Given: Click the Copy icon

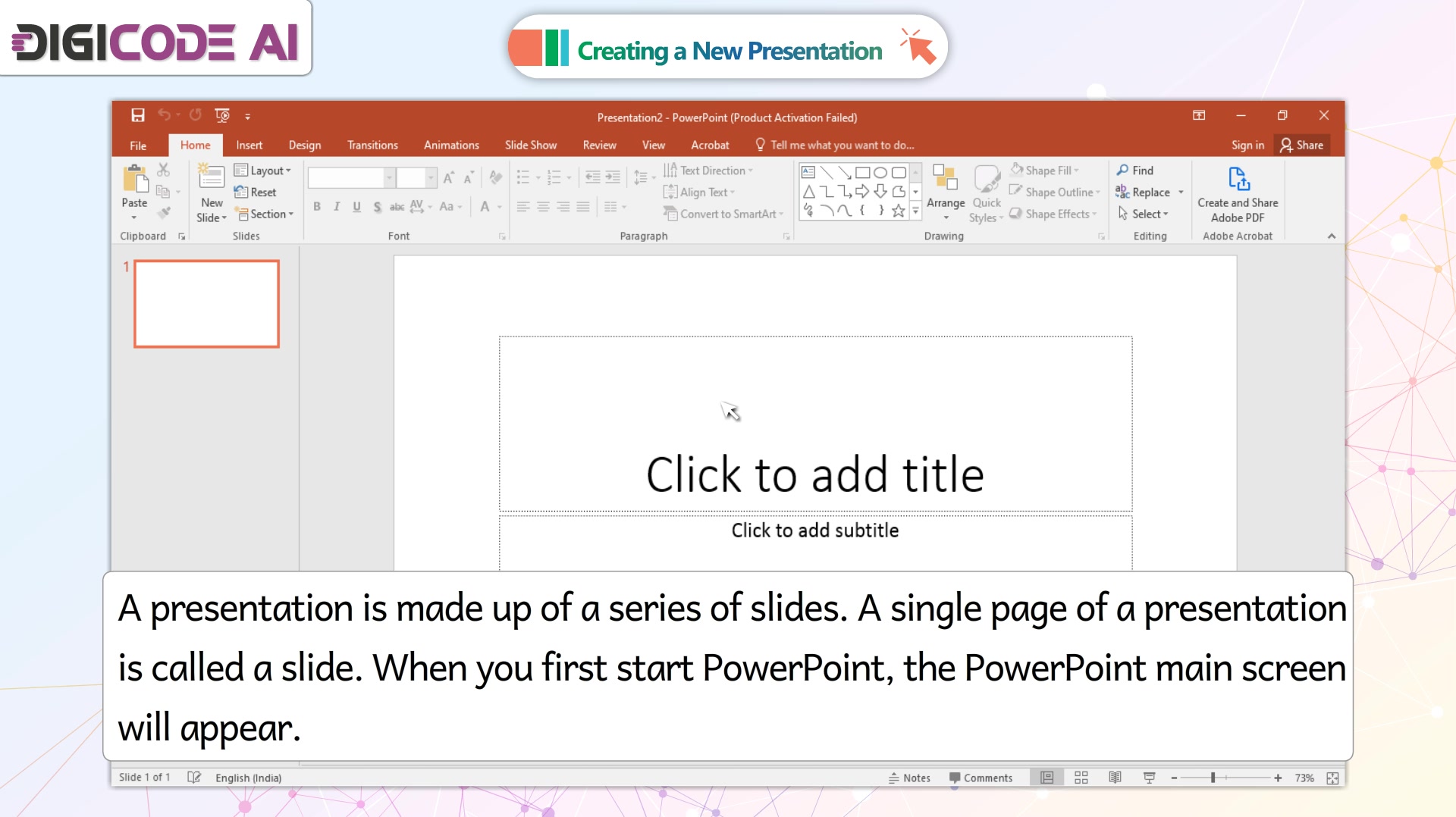Looking at the screenshot, I should pyautogui.click(x=162, y=191).
